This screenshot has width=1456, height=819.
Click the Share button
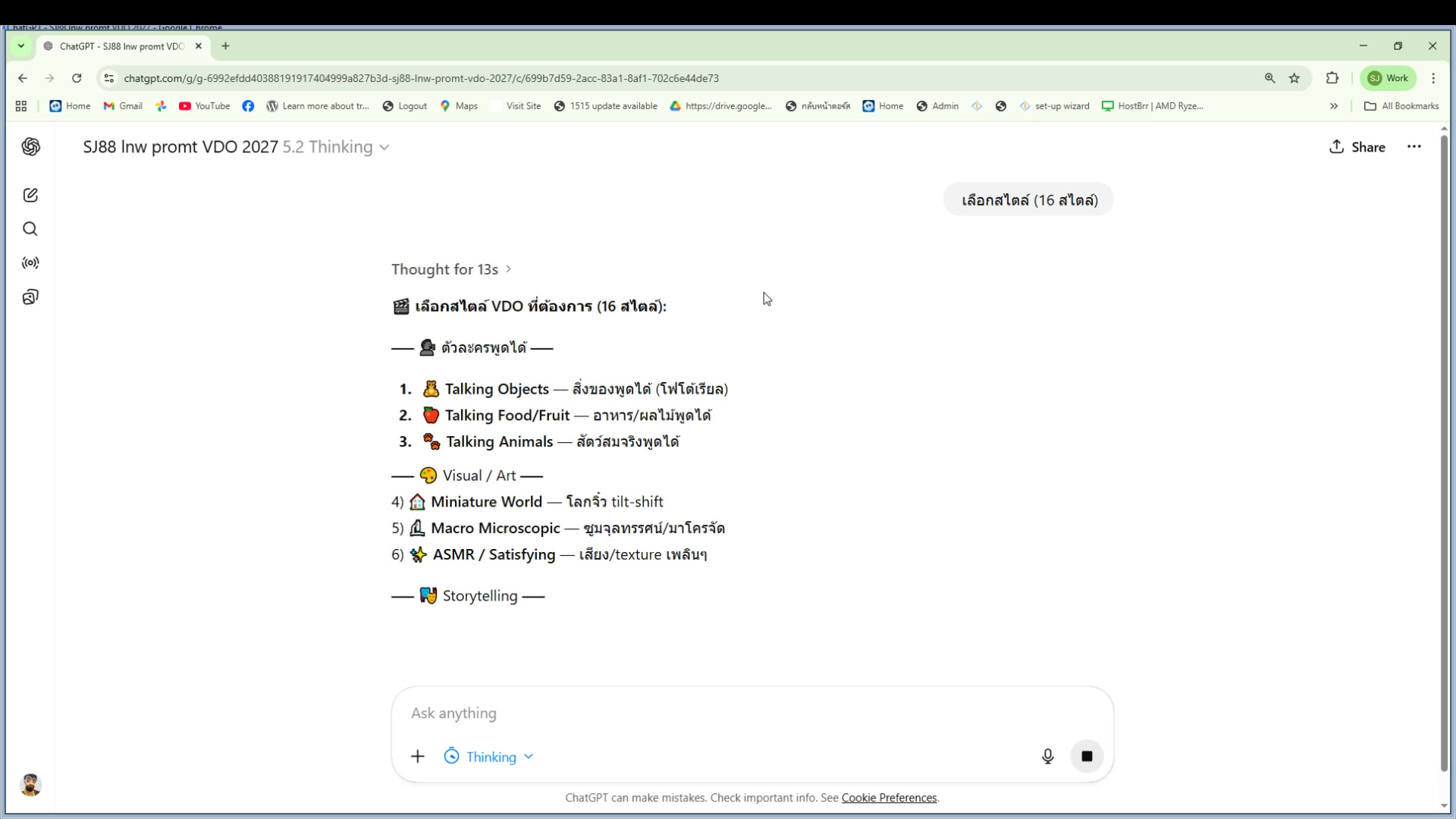pos(1357,147)
